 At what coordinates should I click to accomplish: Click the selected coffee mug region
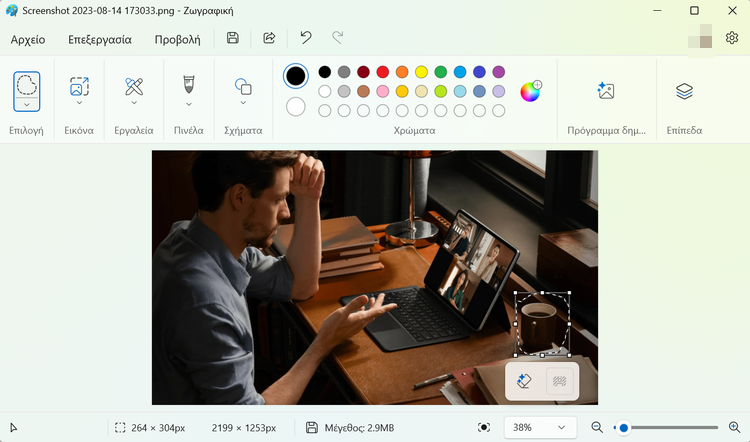(542, 324)
